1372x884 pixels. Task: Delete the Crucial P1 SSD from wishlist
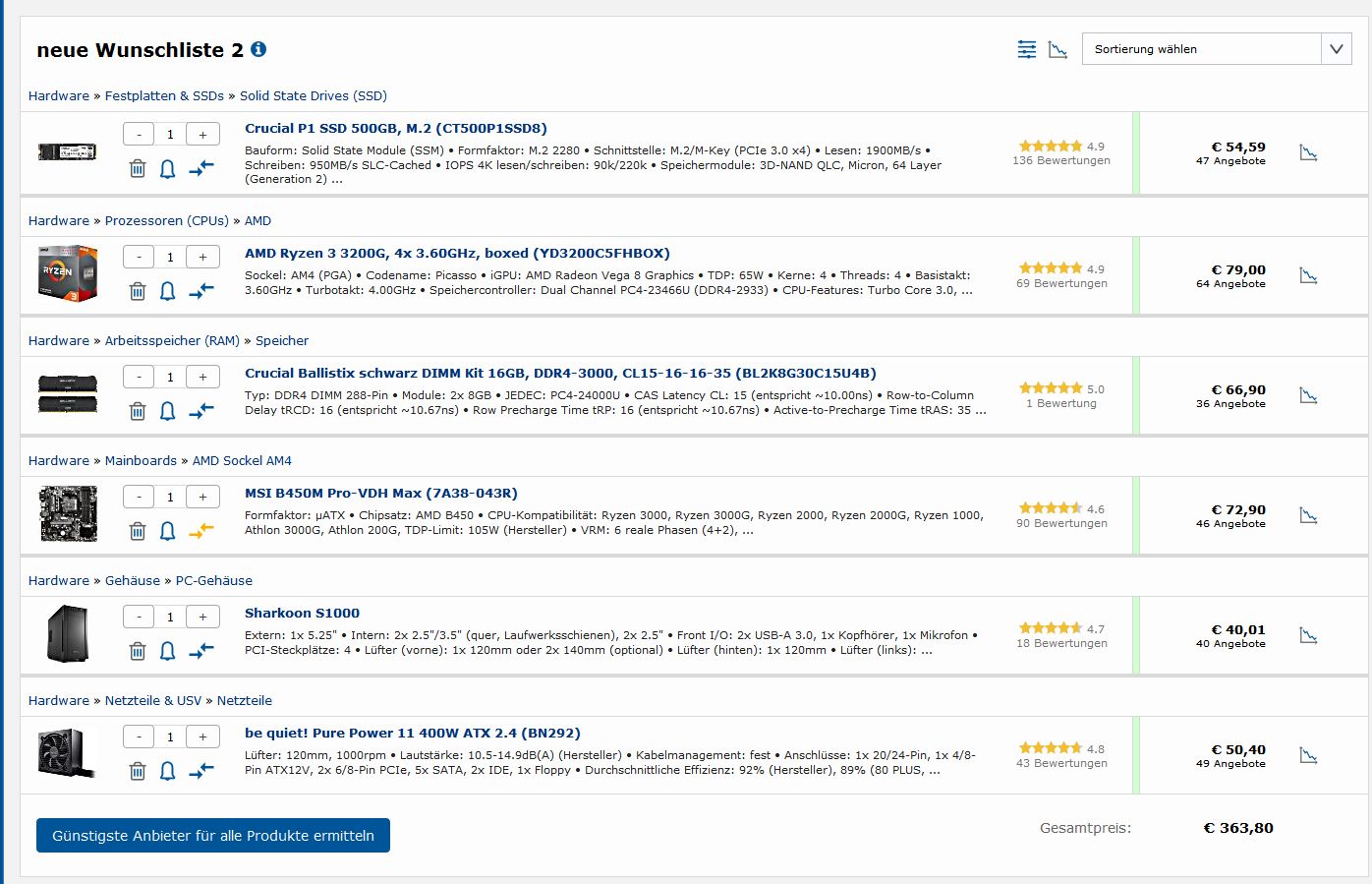pyautogui.click(x=138, y=169)
